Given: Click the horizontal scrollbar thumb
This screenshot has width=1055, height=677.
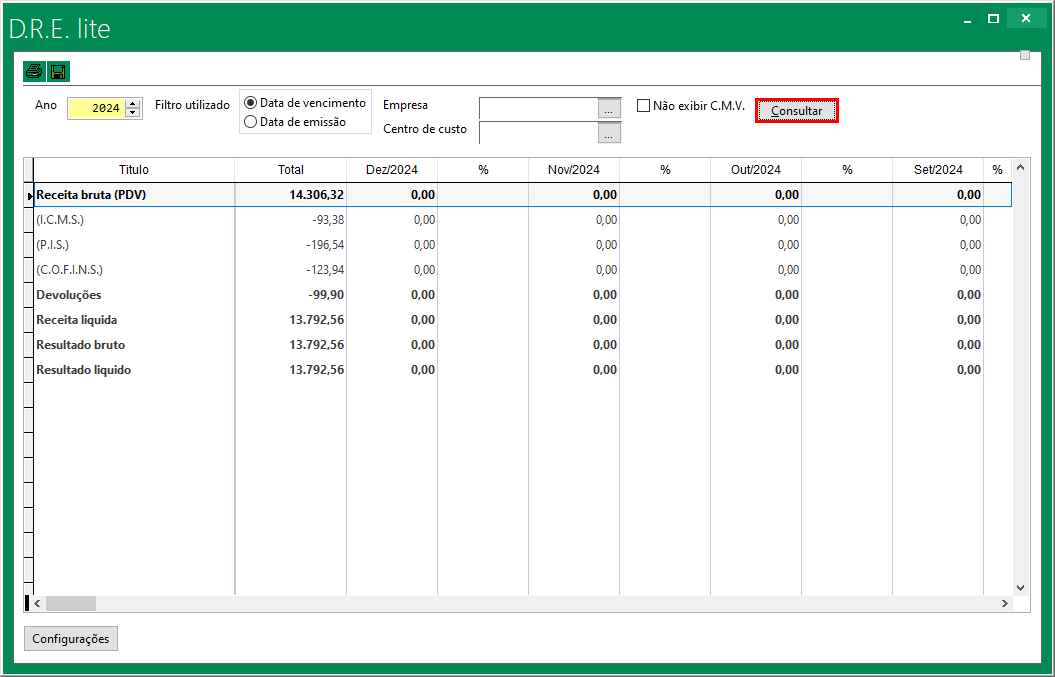Looking at the screenshot, I should (70, 604).
